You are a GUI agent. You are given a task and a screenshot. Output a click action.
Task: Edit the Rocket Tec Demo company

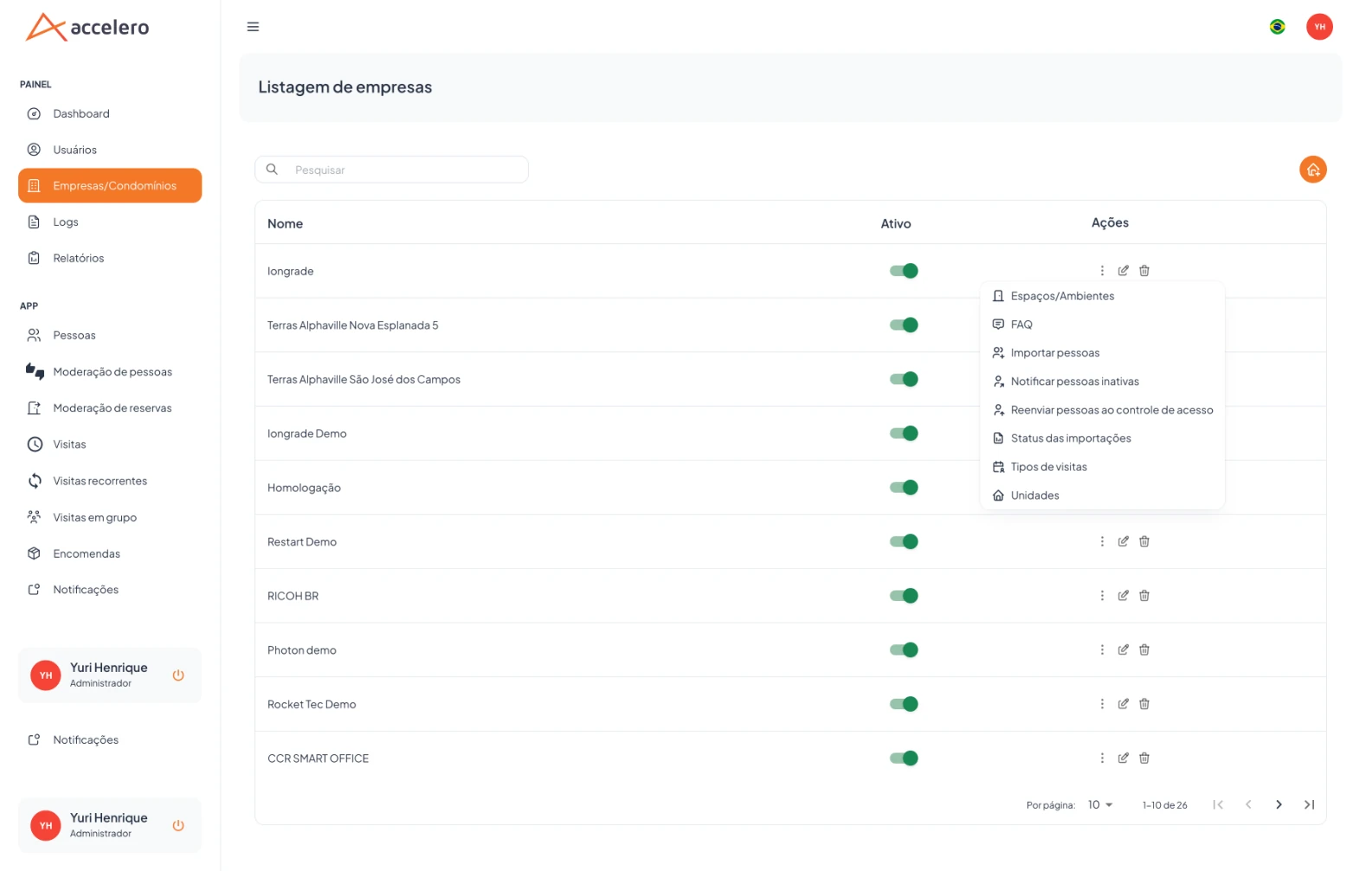click(1123, 704)
